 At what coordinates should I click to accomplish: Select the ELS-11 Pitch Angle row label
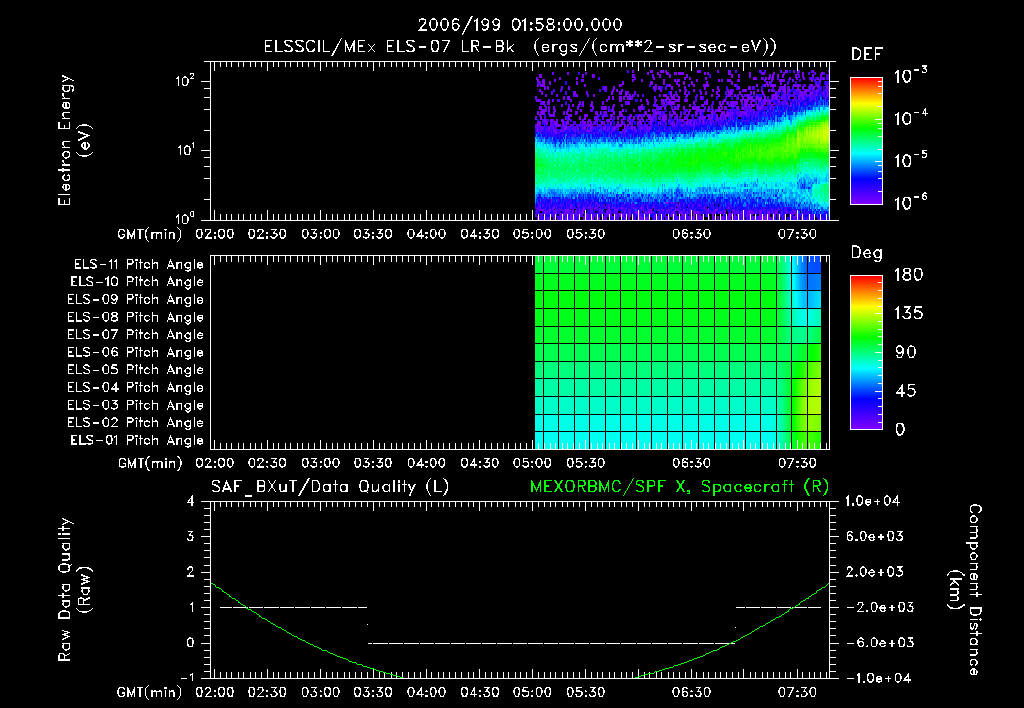[138, 265]
